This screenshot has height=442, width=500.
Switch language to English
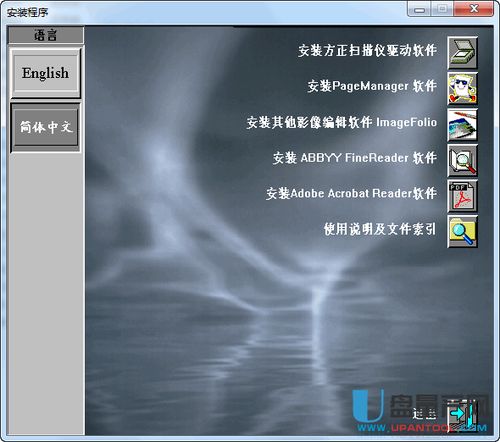tap(46, 73)
